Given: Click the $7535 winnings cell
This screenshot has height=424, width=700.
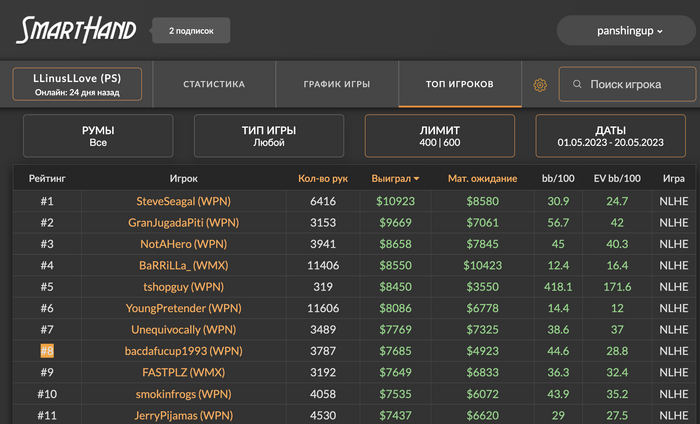Looking at the screenshot, I should 396,394.
